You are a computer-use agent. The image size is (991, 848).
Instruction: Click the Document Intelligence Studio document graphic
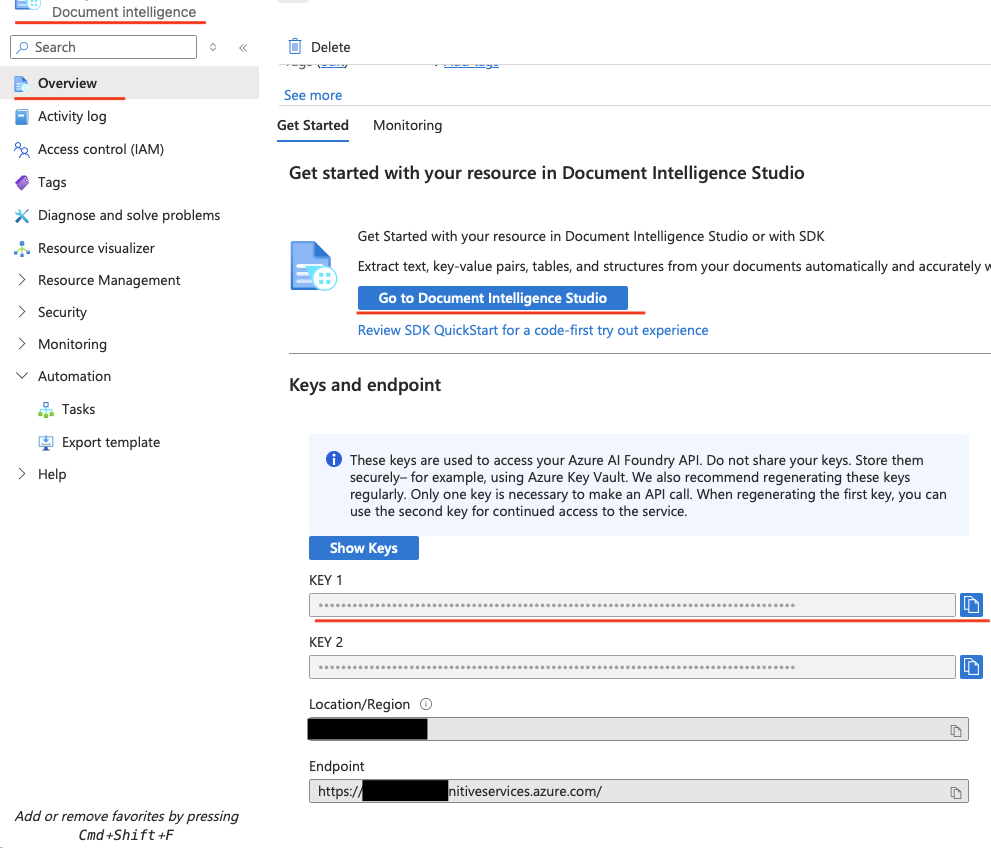[x=313, y=266]
